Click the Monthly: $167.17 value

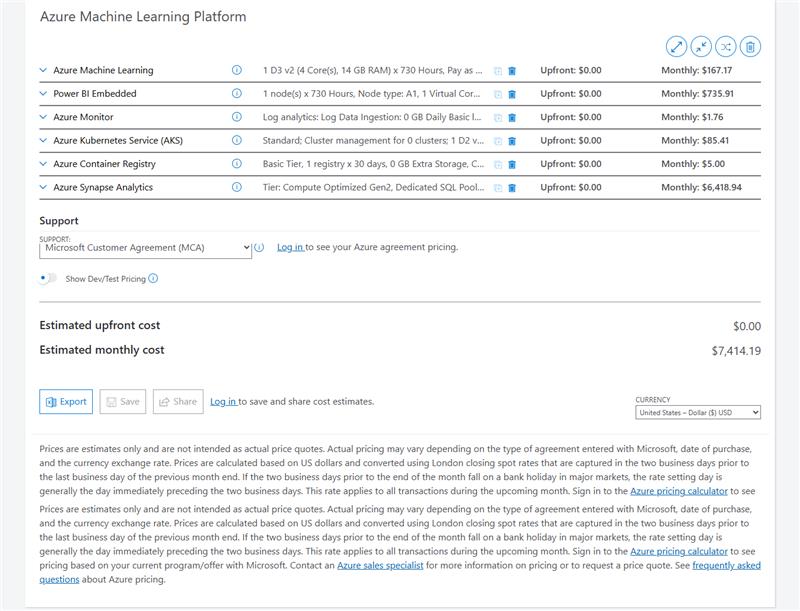[x=696, y=70]
